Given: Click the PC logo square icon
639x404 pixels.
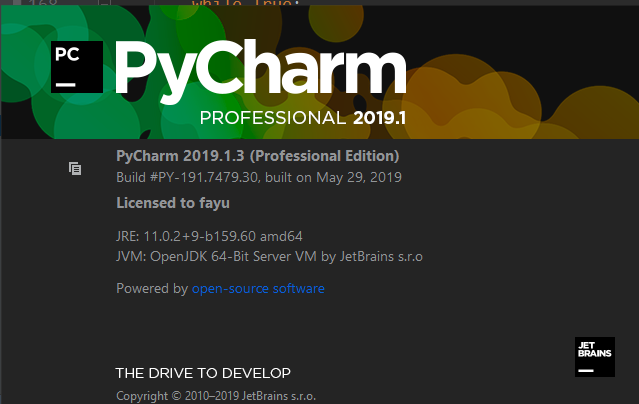Looking at the screenshot, I should click(x=77, y=67).
